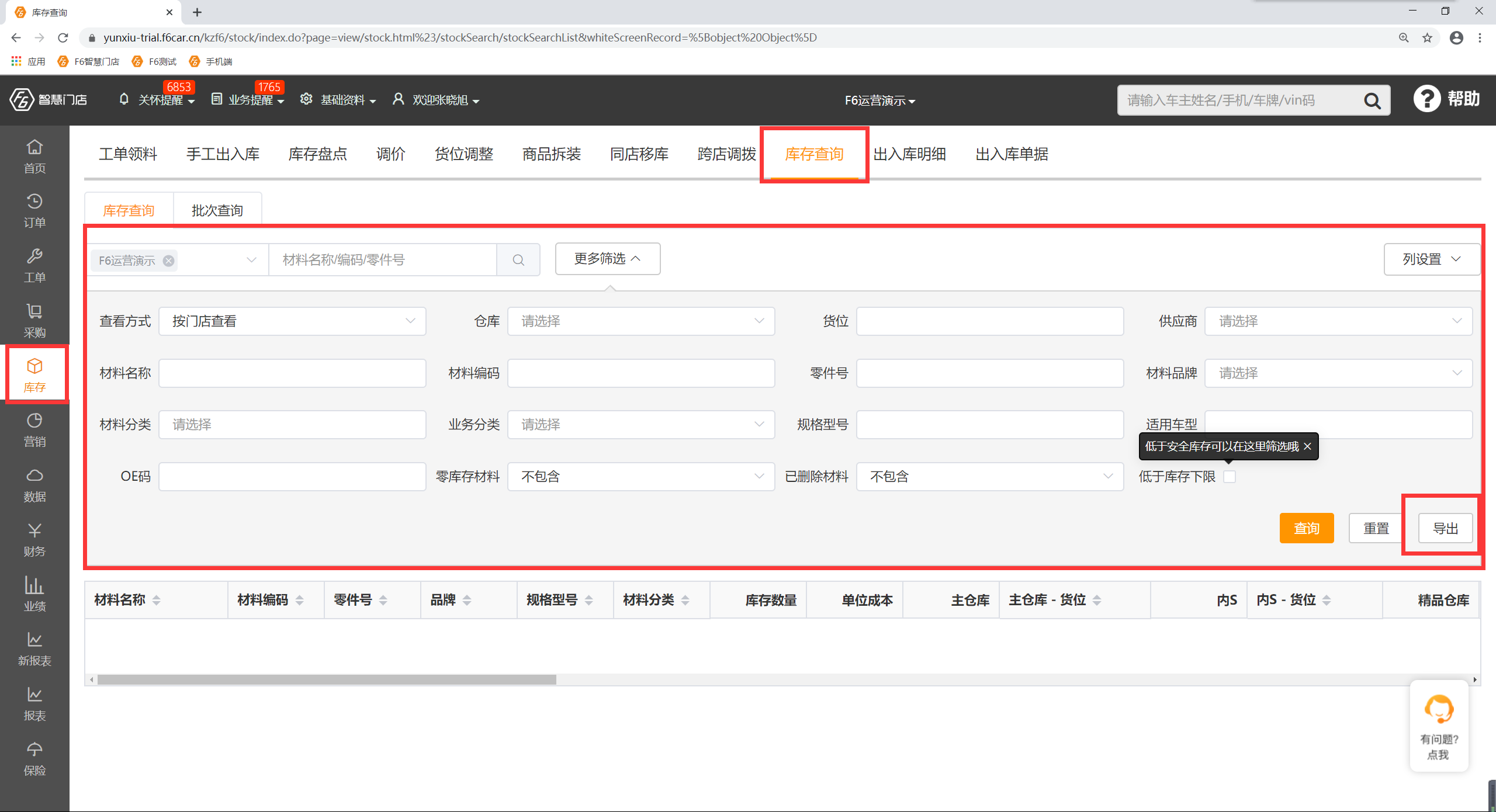This screenshot has height=812, width=1496.
Task: Select the 库存 inventory sidebar icon
Action: (34, 376)
